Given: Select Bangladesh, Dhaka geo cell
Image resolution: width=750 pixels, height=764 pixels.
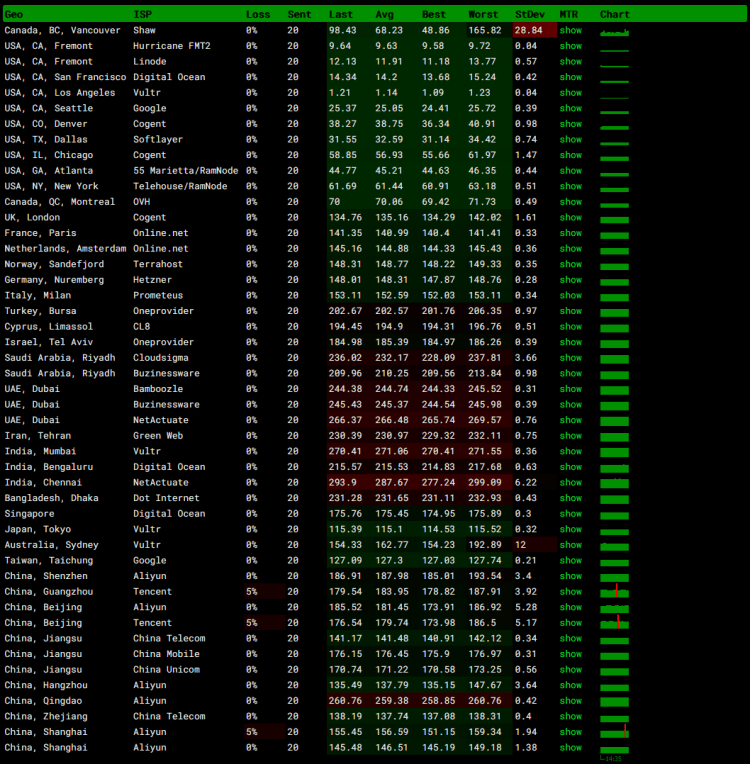Looking at the screenshot, I should [51, 498].
